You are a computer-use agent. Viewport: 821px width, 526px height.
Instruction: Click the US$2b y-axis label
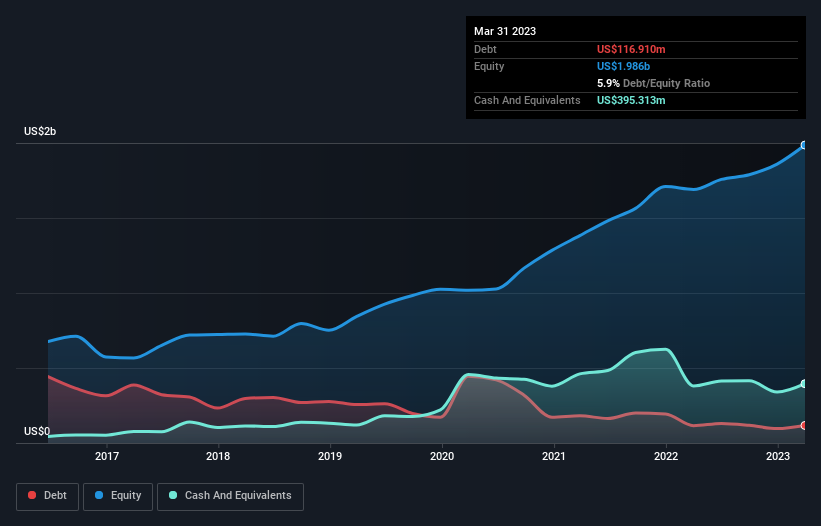pos(40,131)
